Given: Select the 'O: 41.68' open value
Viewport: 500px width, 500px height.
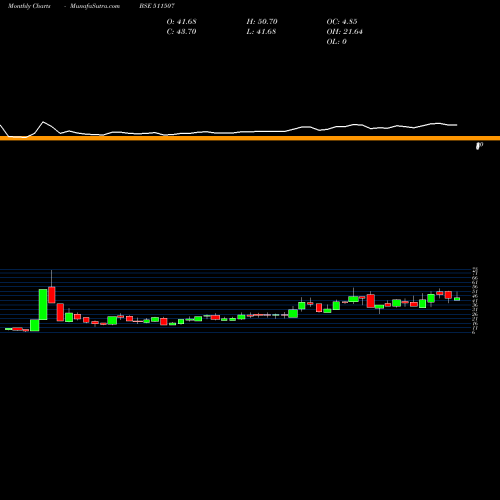Looking at the screenshot, I should (x=181, y=22).
